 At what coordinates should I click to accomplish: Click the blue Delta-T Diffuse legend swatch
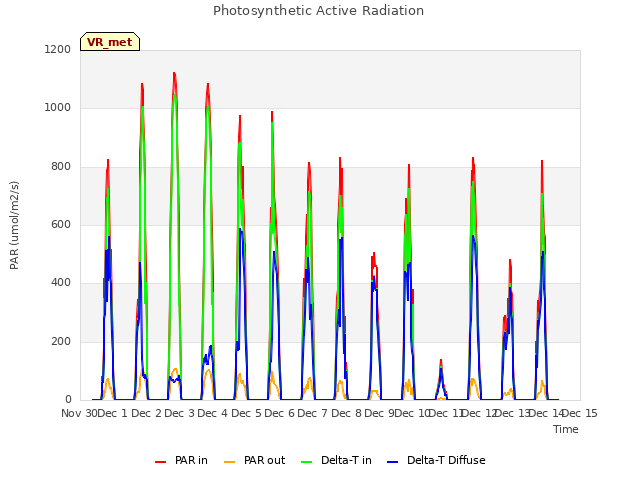tap(392, 462)
